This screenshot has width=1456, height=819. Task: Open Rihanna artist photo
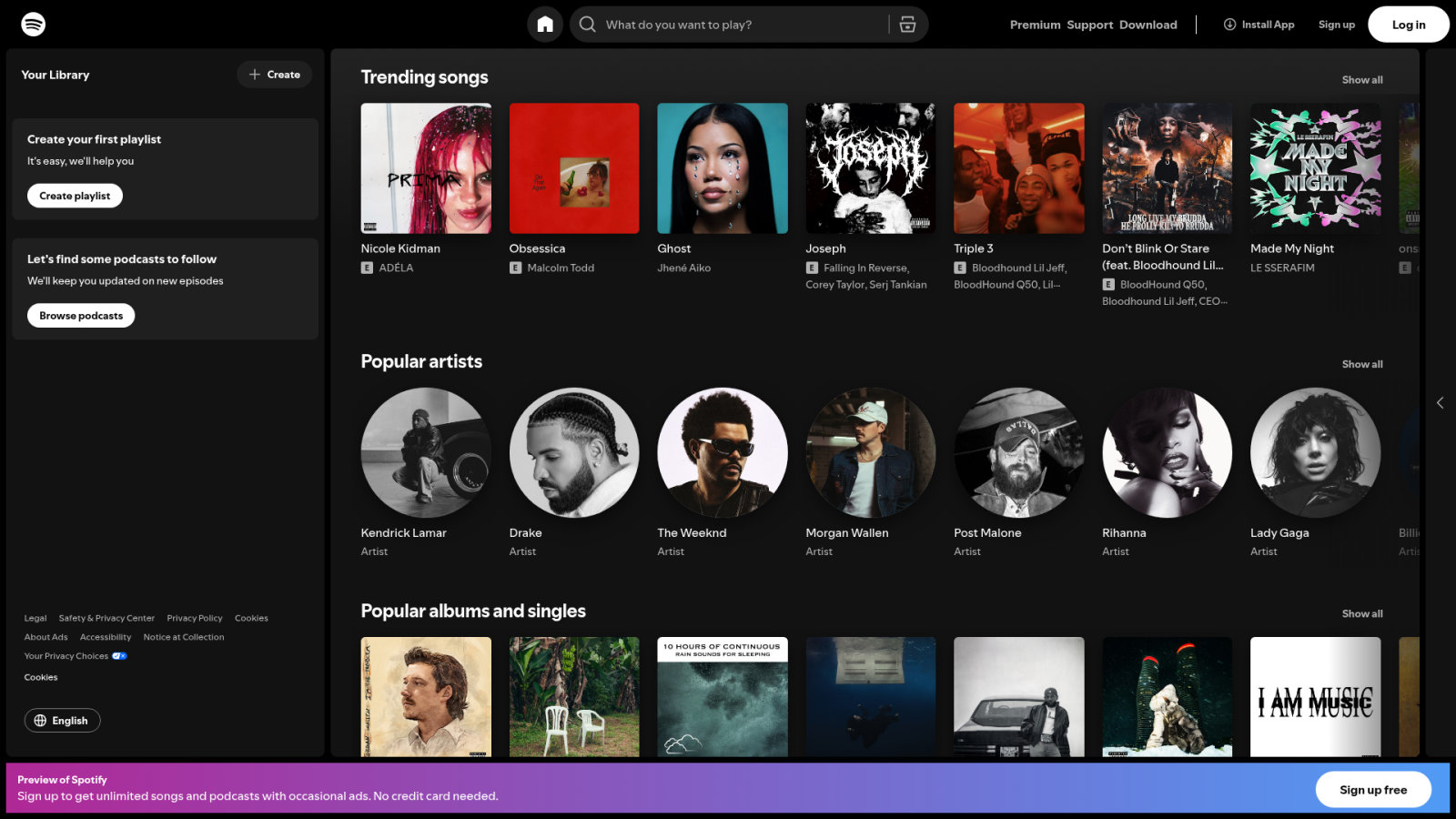coord(1168,453)
